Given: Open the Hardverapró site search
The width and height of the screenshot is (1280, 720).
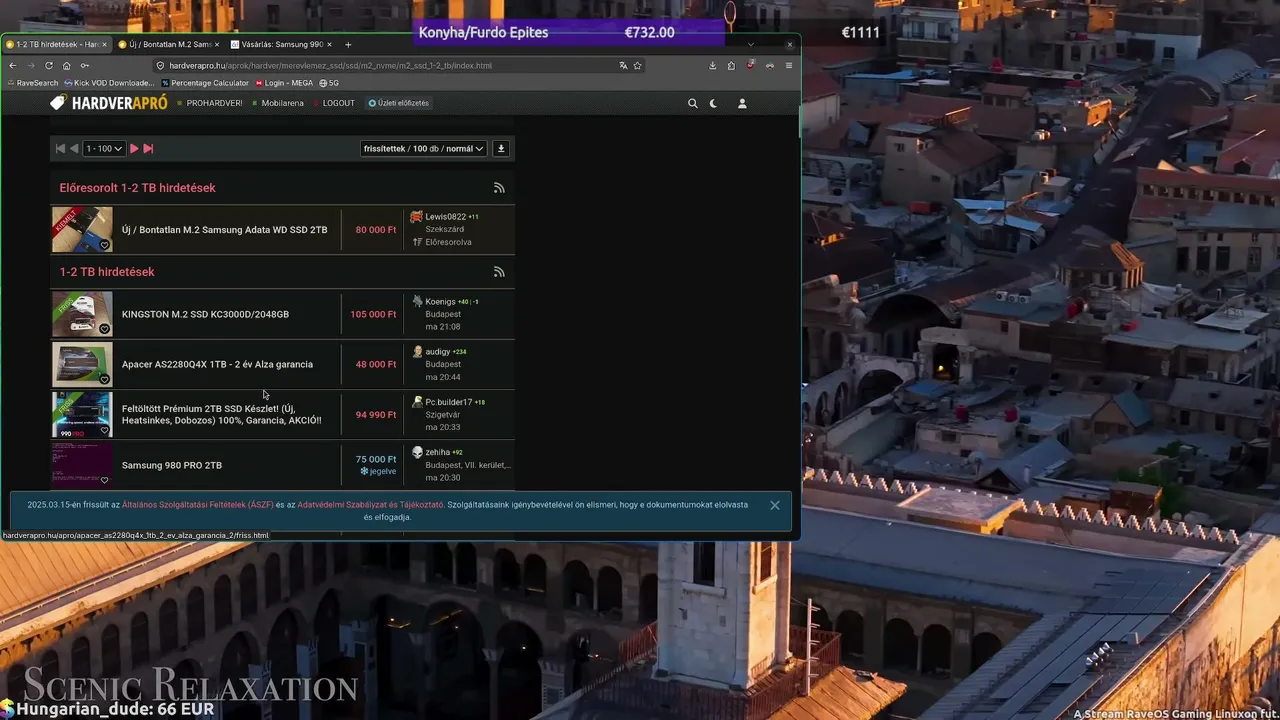Looking at the screenshot, I should (x=692, y=103).
